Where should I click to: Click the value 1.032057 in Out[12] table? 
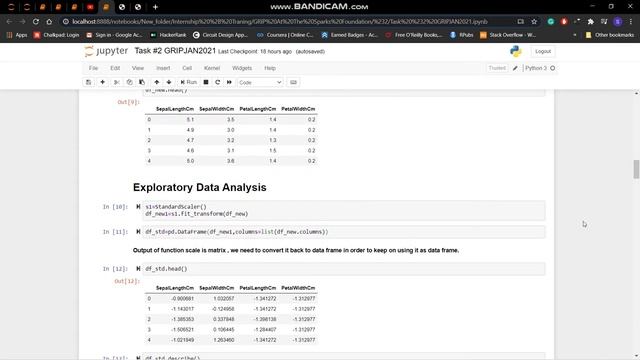click(223, 298)
